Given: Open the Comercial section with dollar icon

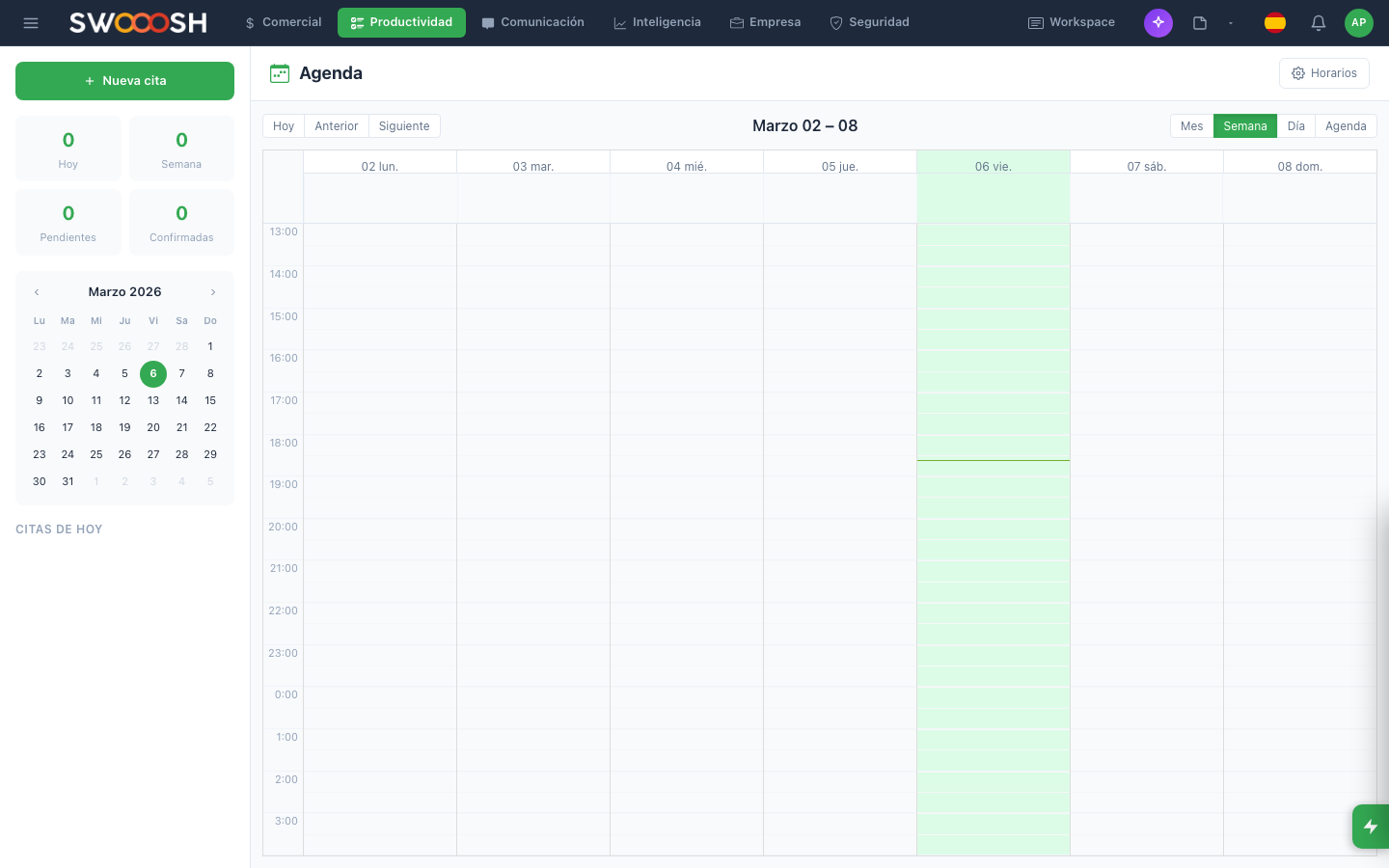Looking at the screenshot, I should point(249,21).
